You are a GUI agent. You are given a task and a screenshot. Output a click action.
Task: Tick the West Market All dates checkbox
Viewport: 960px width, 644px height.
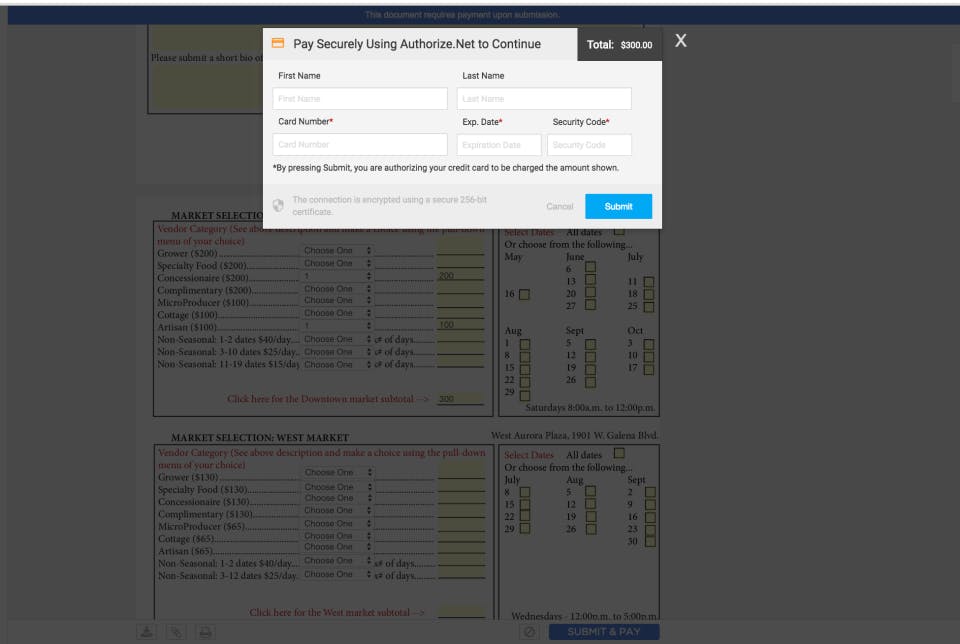pos(619,453)
